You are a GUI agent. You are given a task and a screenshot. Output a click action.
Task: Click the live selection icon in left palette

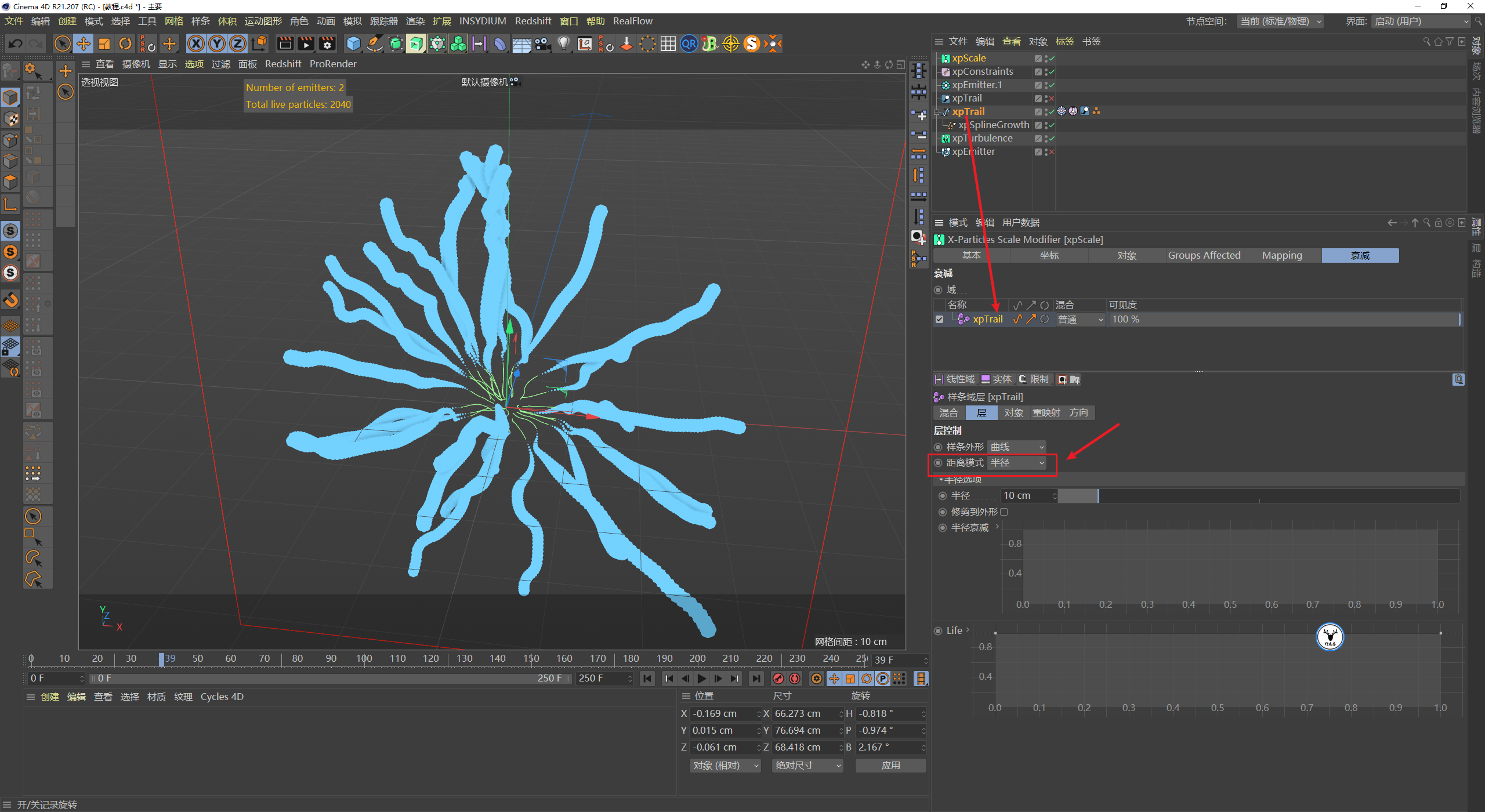33,516
